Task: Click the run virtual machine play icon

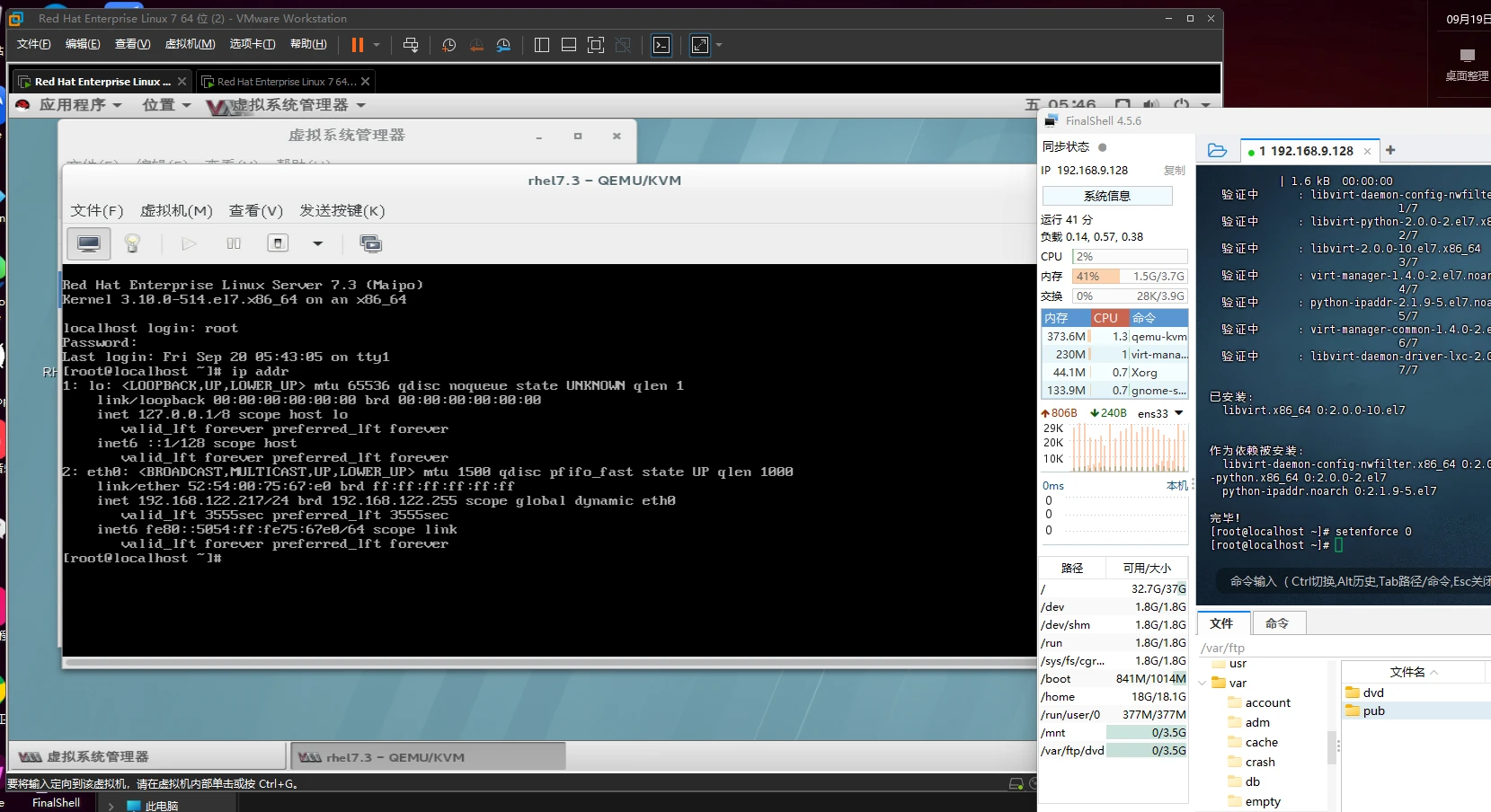Action: pyautogui.click(x=189, y=243)
